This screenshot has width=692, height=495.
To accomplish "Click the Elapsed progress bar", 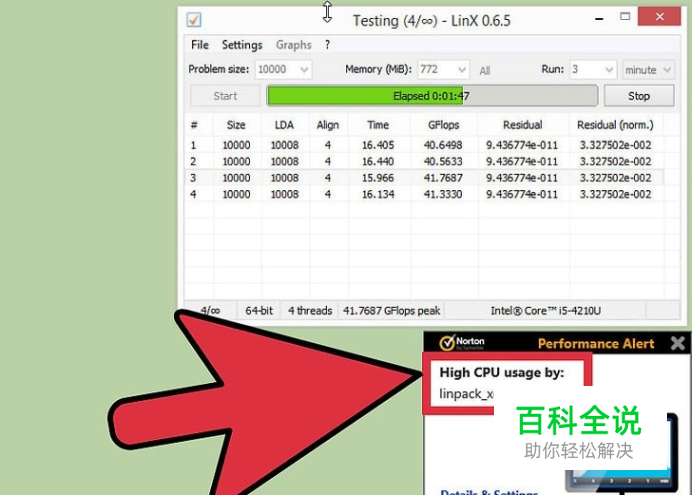I will pyautogui.click(x=432, y=96).
